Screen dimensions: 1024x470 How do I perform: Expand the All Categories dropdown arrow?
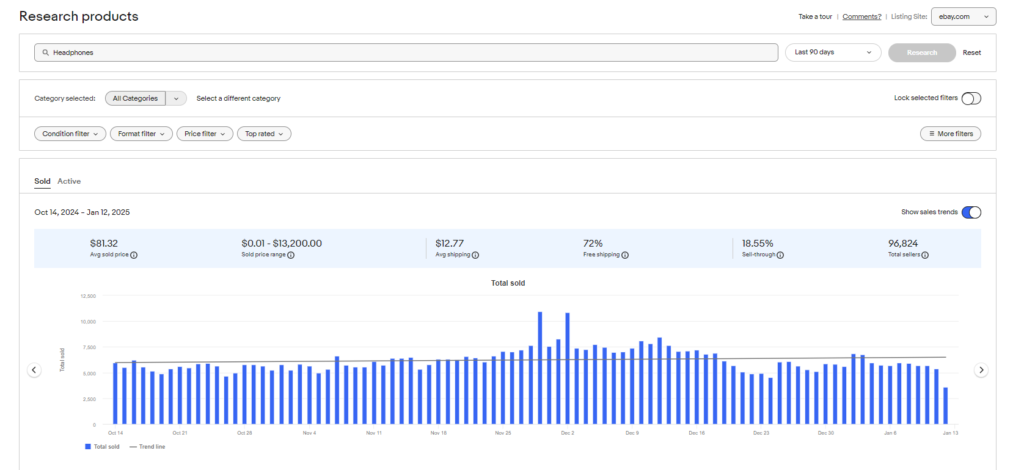click(x=176, y=99)
